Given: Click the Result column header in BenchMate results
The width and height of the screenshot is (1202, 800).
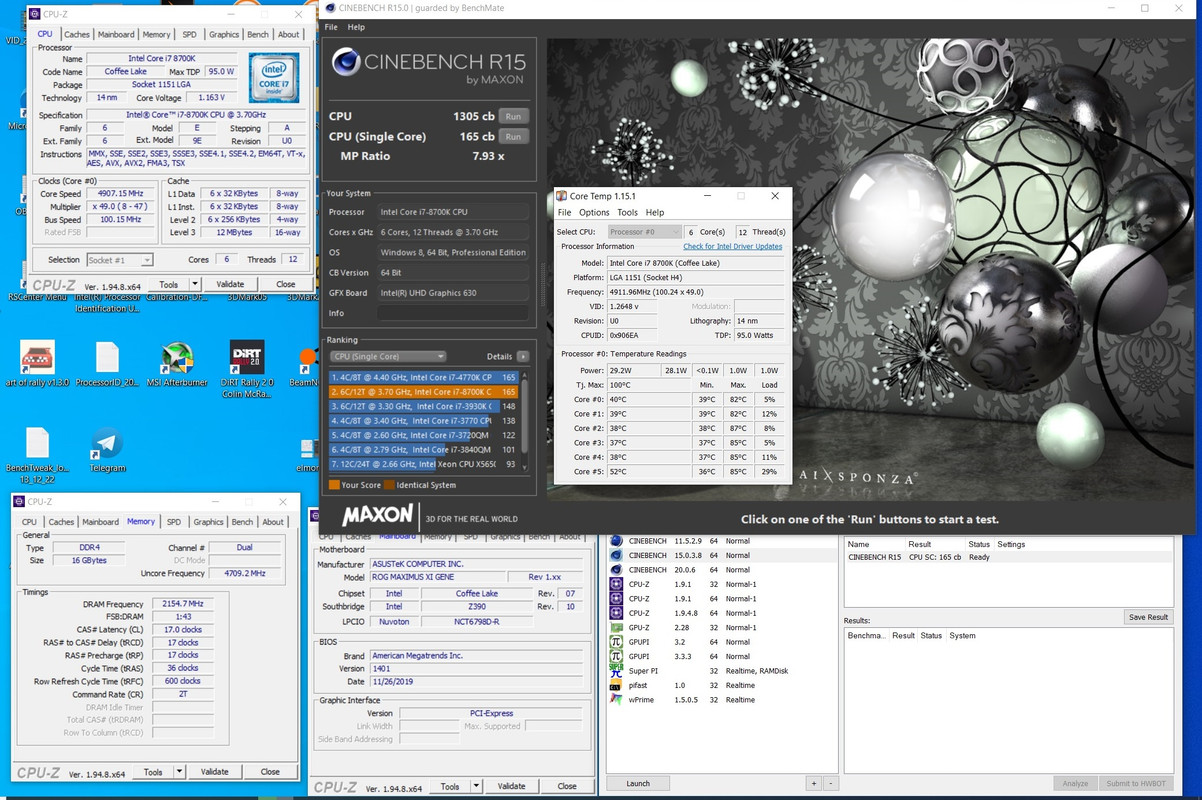Looking at the screenshot, I should coord(904,636).
